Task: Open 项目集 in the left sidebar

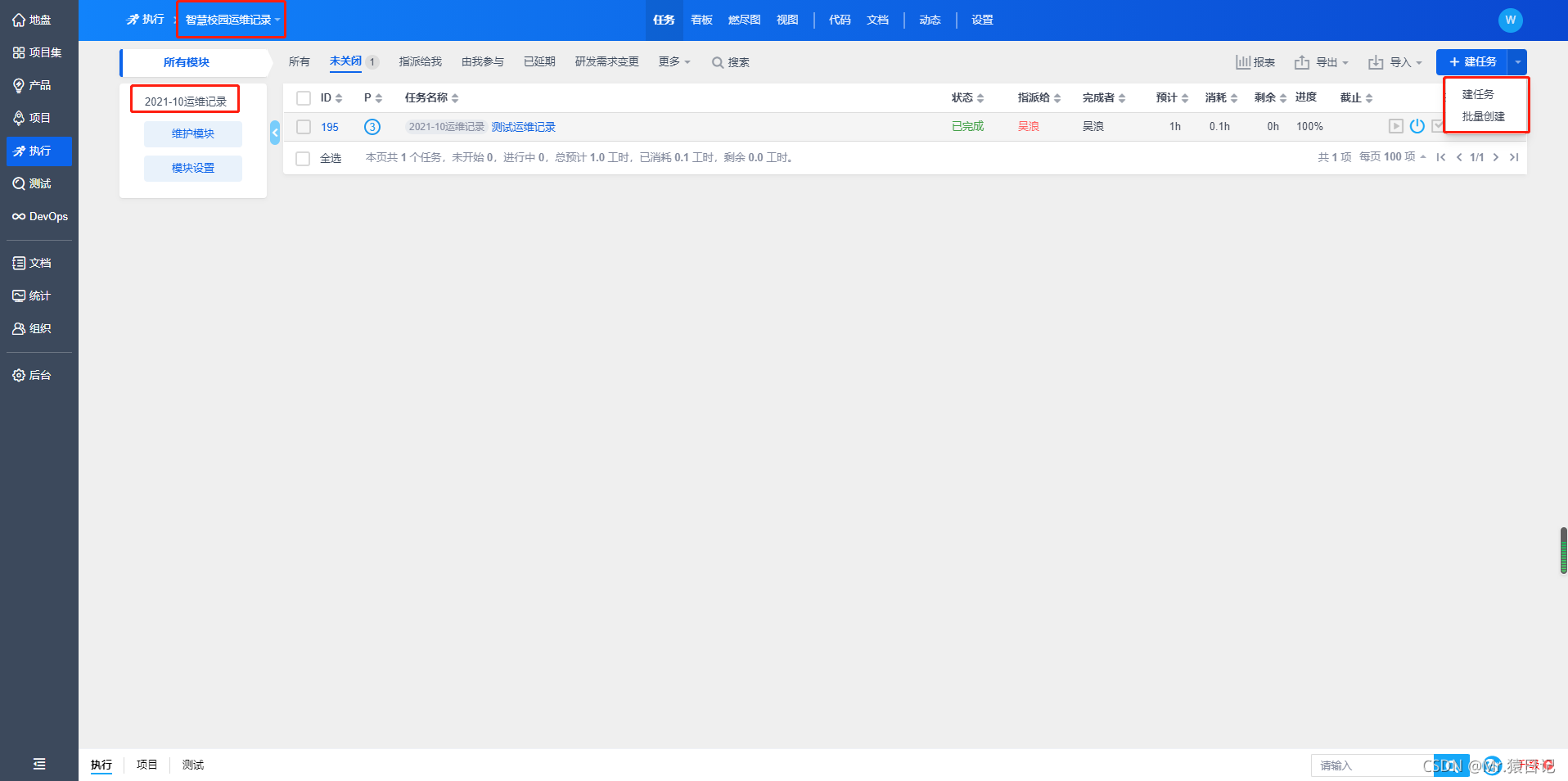Action: click(38, 52)
